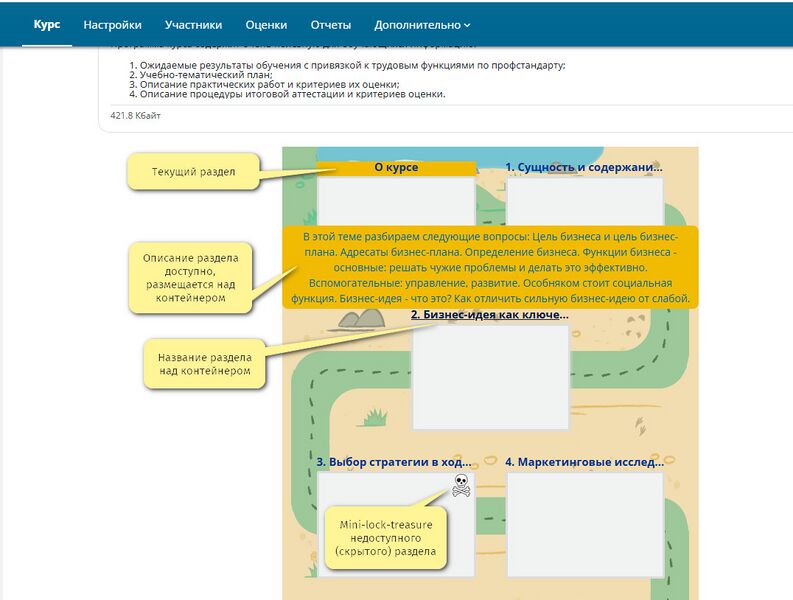The image size is (793, 600).
Task: Open section 3. Выбор стратегии в ход...
Action: pyautogui.click(x=394, y=462)
